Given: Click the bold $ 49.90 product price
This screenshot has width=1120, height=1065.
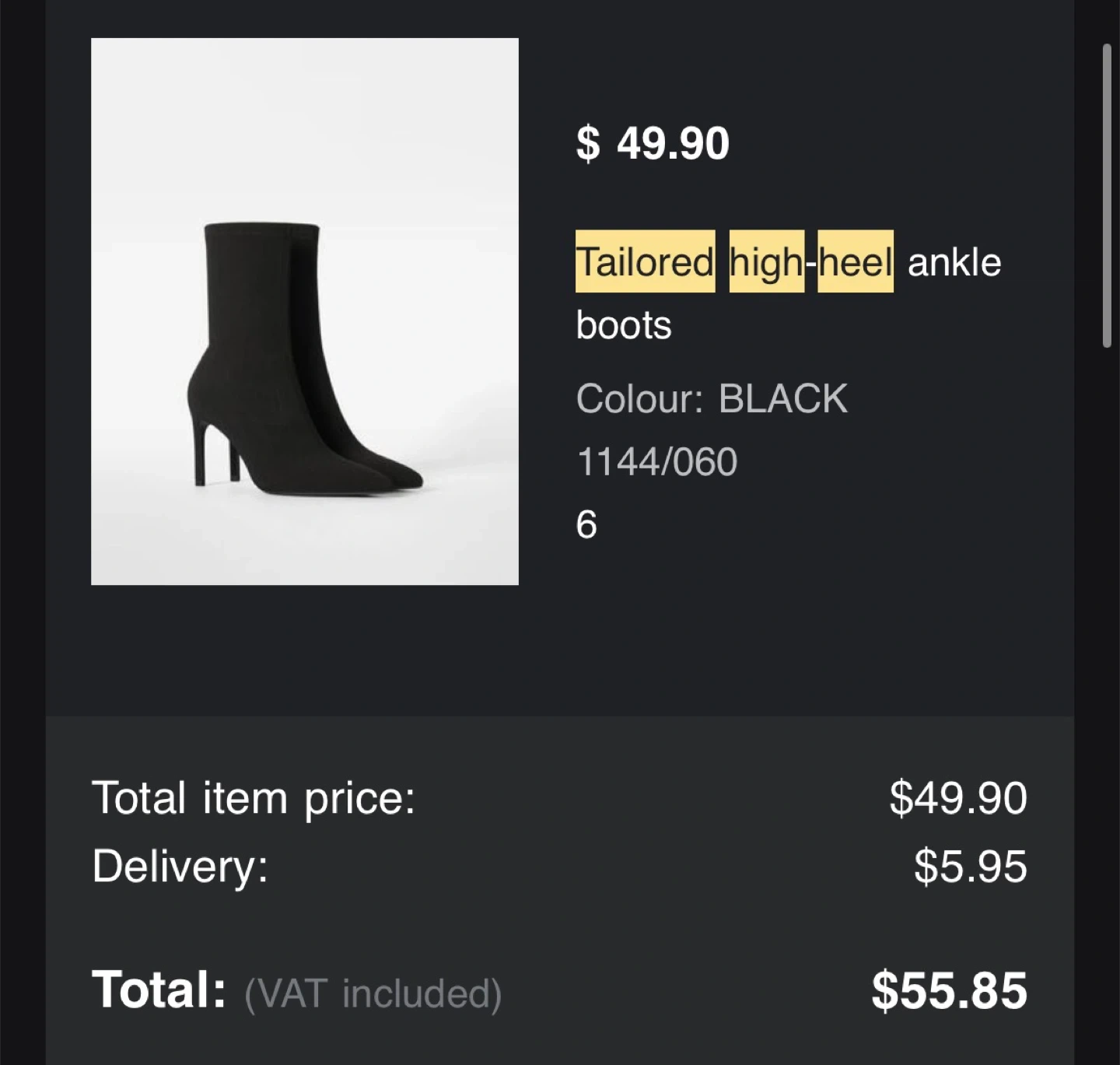Looking at the screenshot, I should tap(653, 143).
